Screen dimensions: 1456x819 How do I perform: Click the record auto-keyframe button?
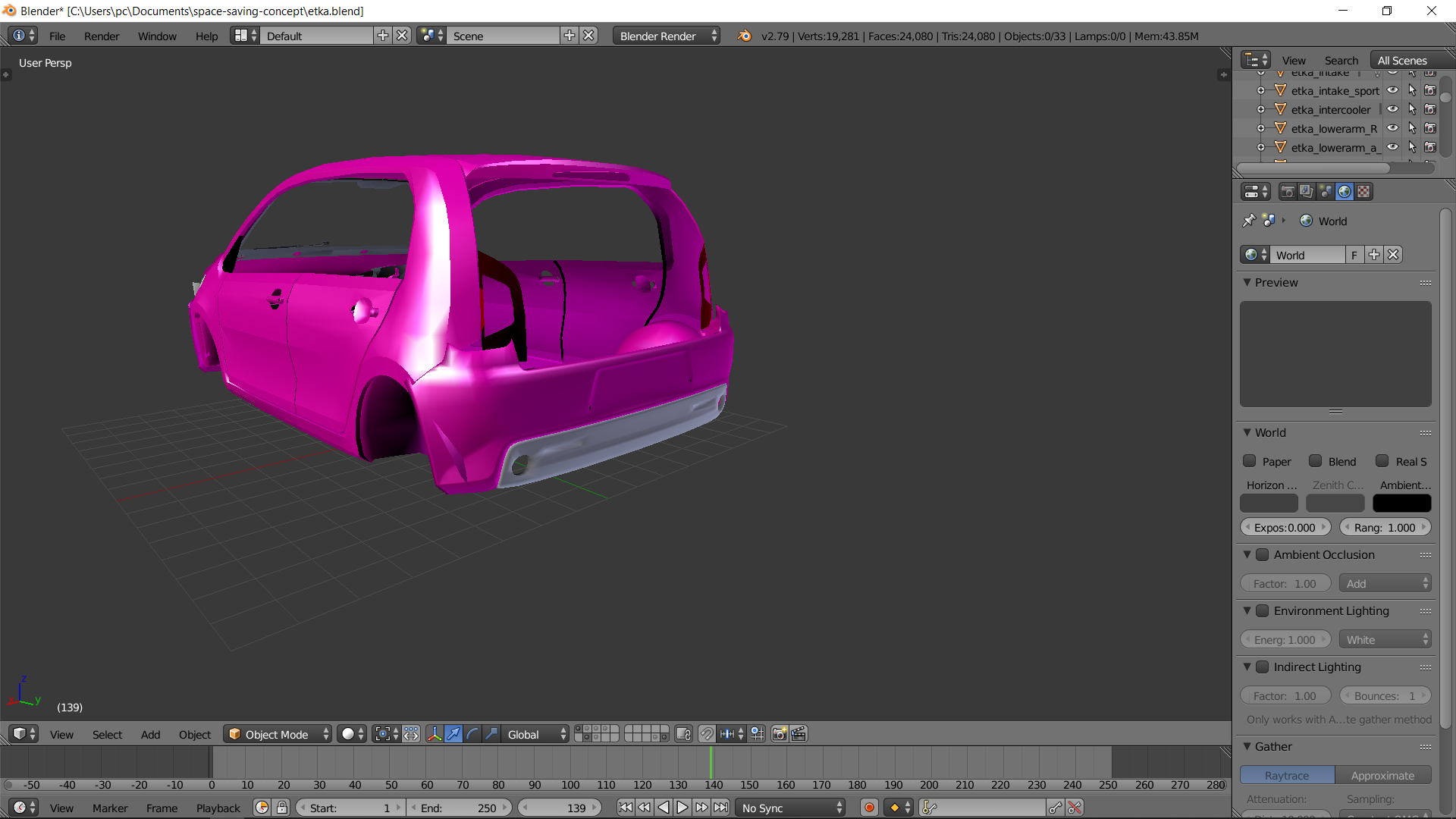[869, 808]
